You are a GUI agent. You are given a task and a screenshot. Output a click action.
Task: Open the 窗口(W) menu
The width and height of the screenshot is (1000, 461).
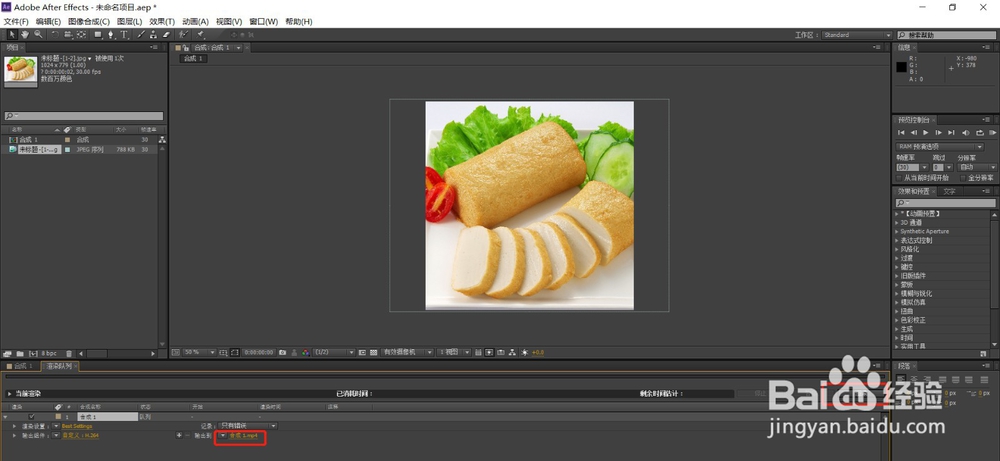pyautogui.click(x=263, y=22)
